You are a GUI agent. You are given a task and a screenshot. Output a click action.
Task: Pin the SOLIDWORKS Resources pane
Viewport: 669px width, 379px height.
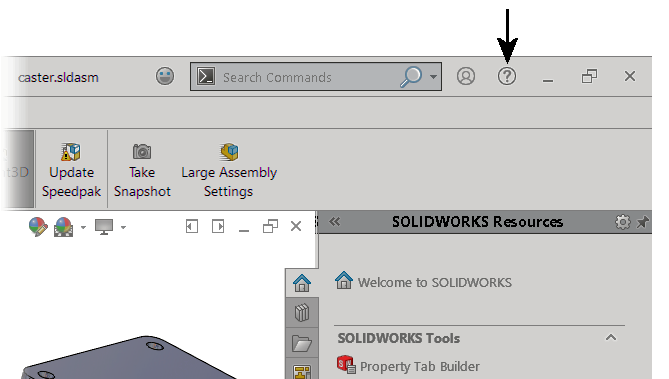[x=643, y=222]
